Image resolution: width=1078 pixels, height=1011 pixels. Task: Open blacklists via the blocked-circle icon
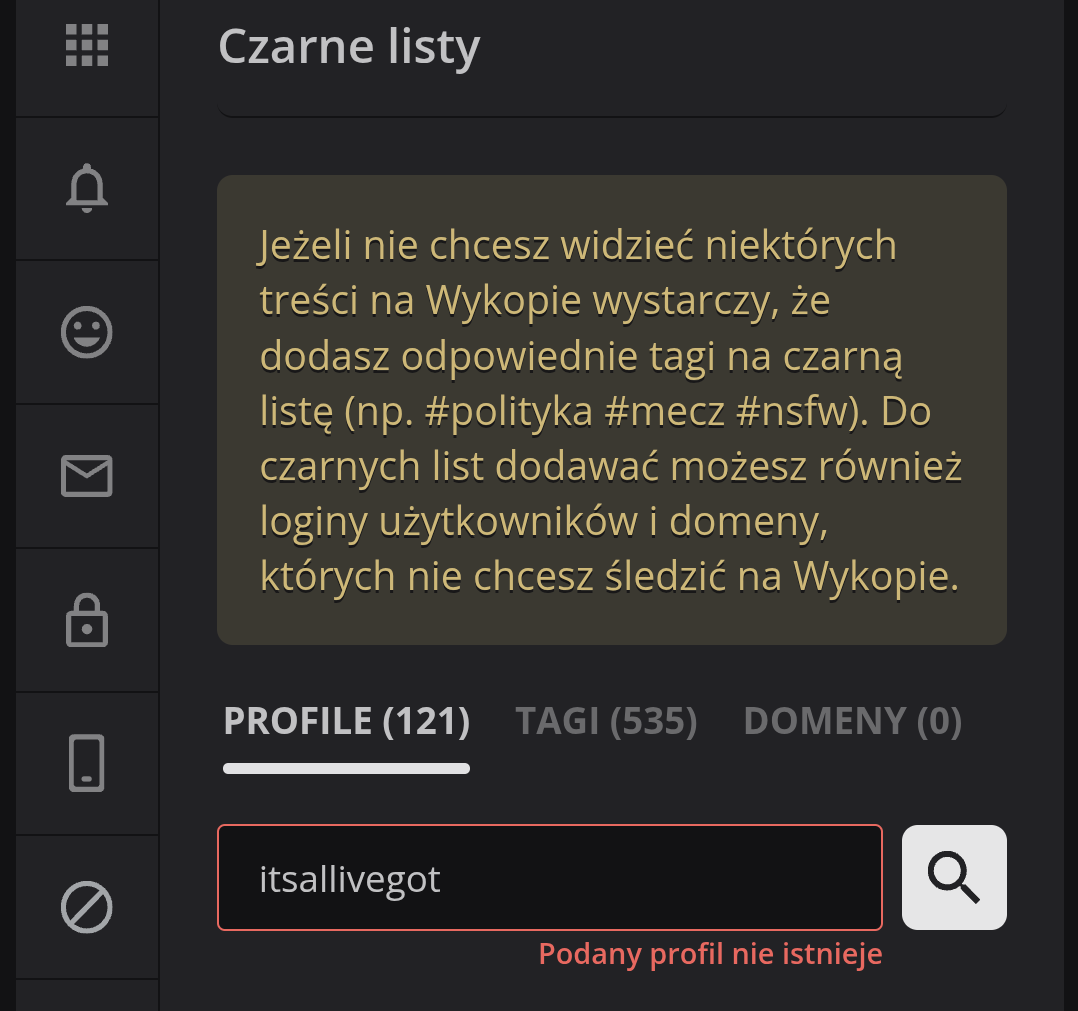point(87,907)
